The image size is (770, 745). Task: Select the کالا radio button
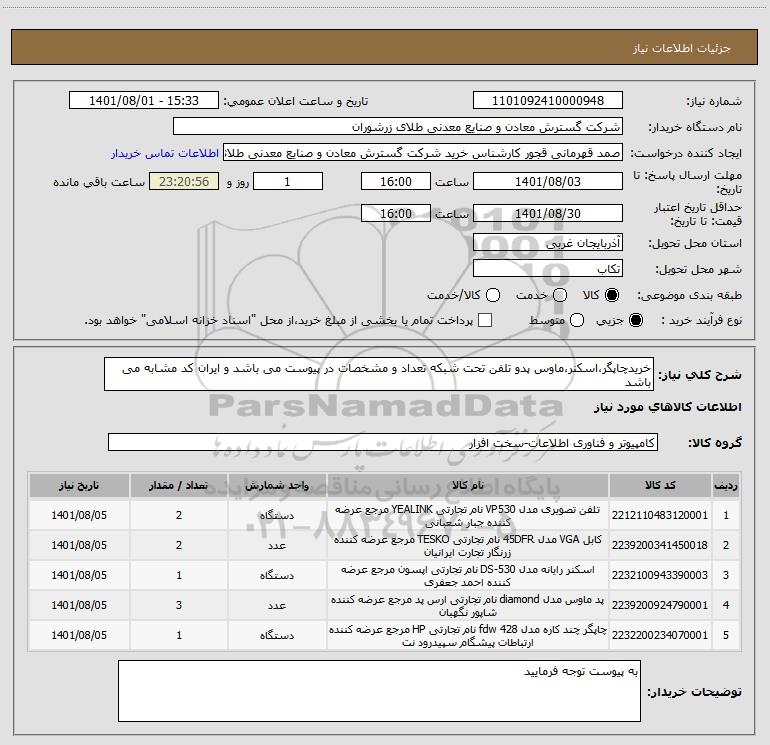click(612, 295)
